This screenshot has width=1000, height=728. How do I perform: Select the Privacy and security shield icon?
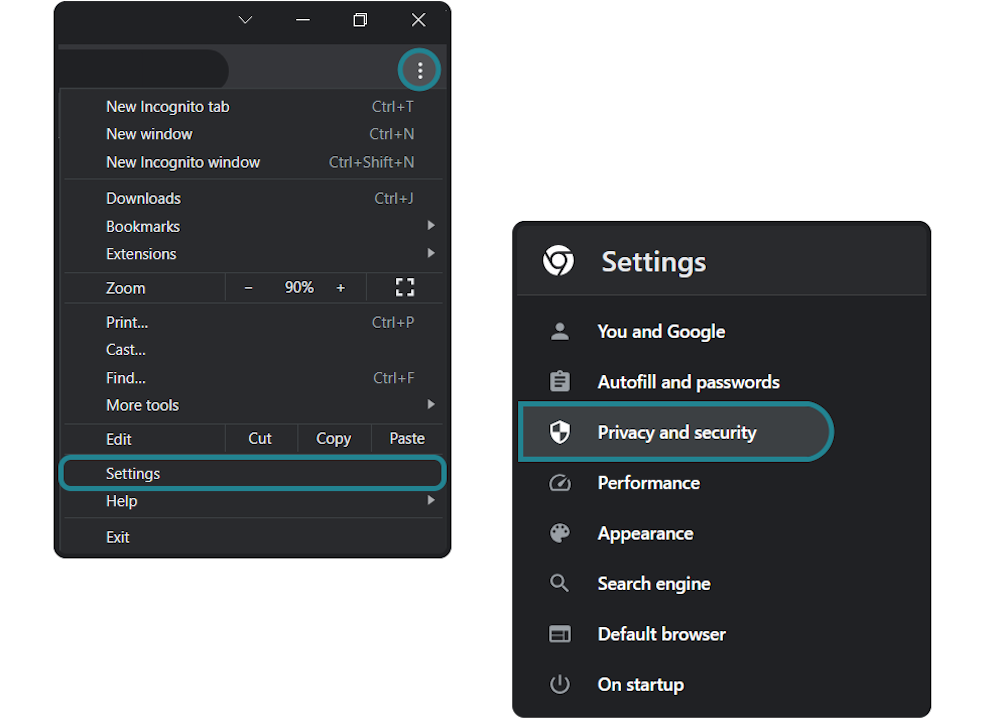click(559, 432)
